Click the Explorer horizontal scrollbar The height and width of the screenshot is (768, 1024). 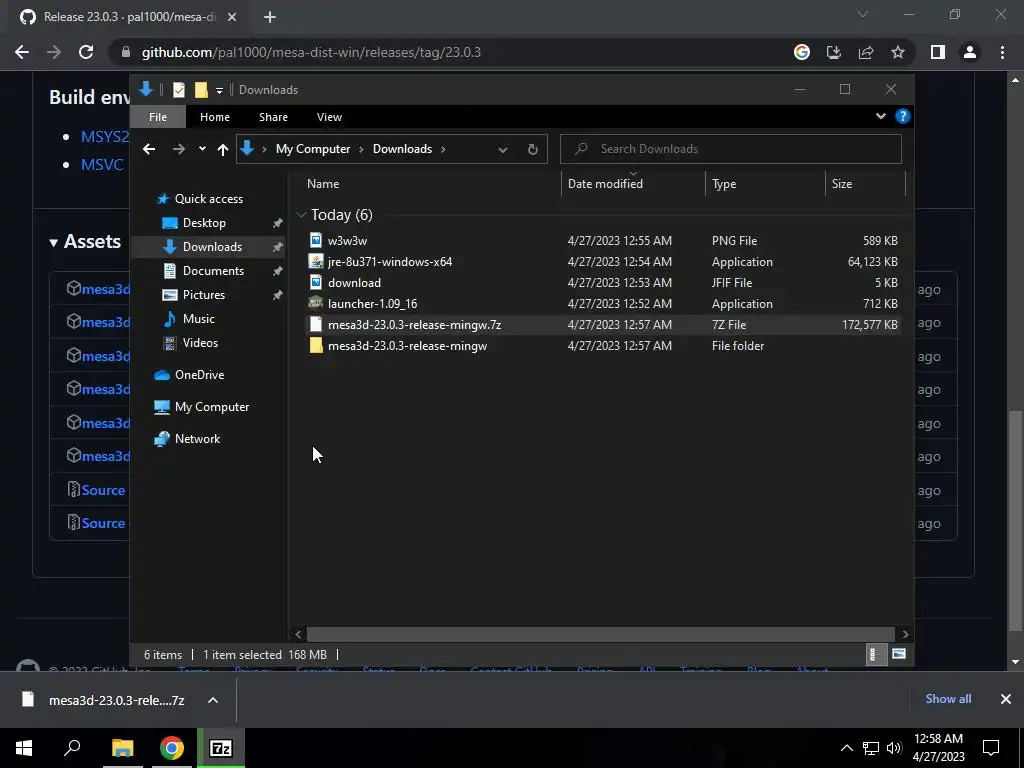tap(600, 634)
